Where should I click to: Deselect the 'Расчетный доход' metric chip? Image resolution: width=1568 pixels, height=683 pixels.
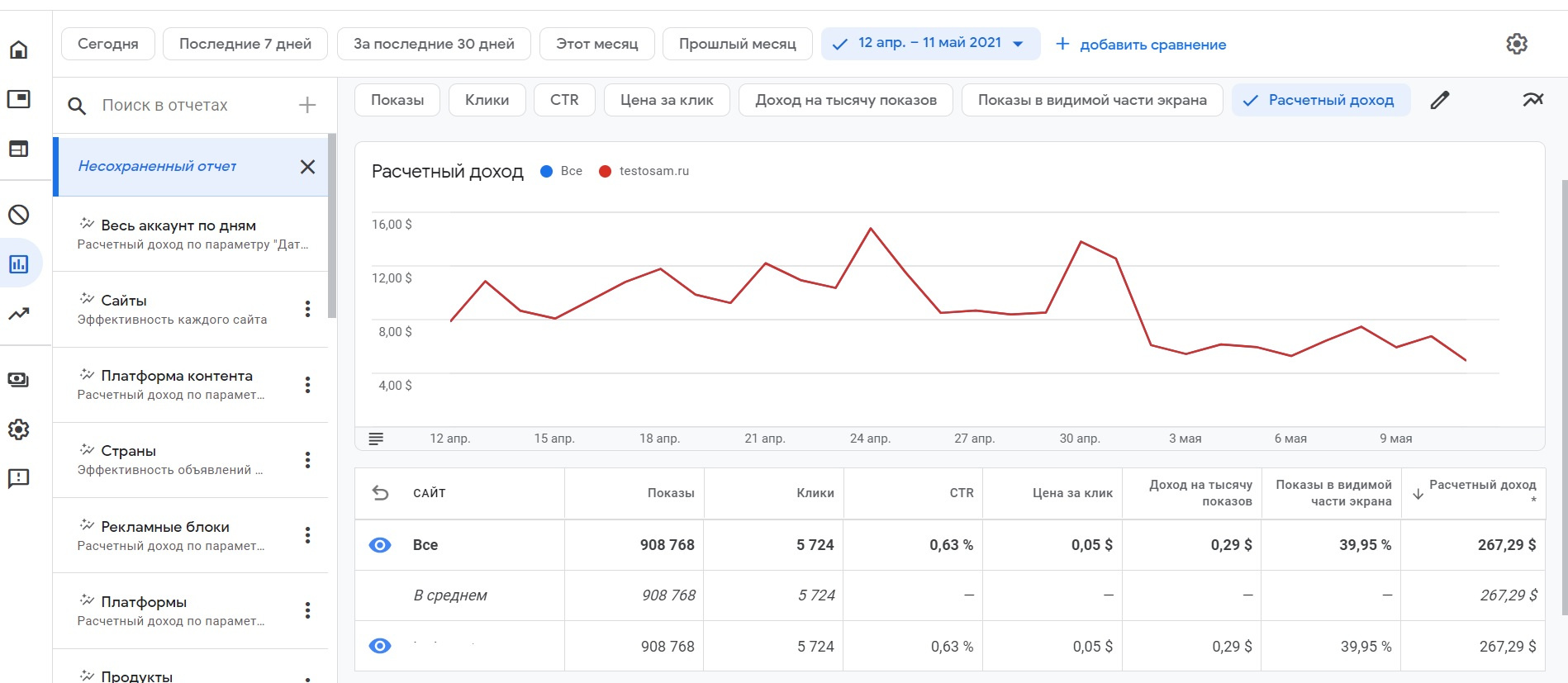point(1321,100)
